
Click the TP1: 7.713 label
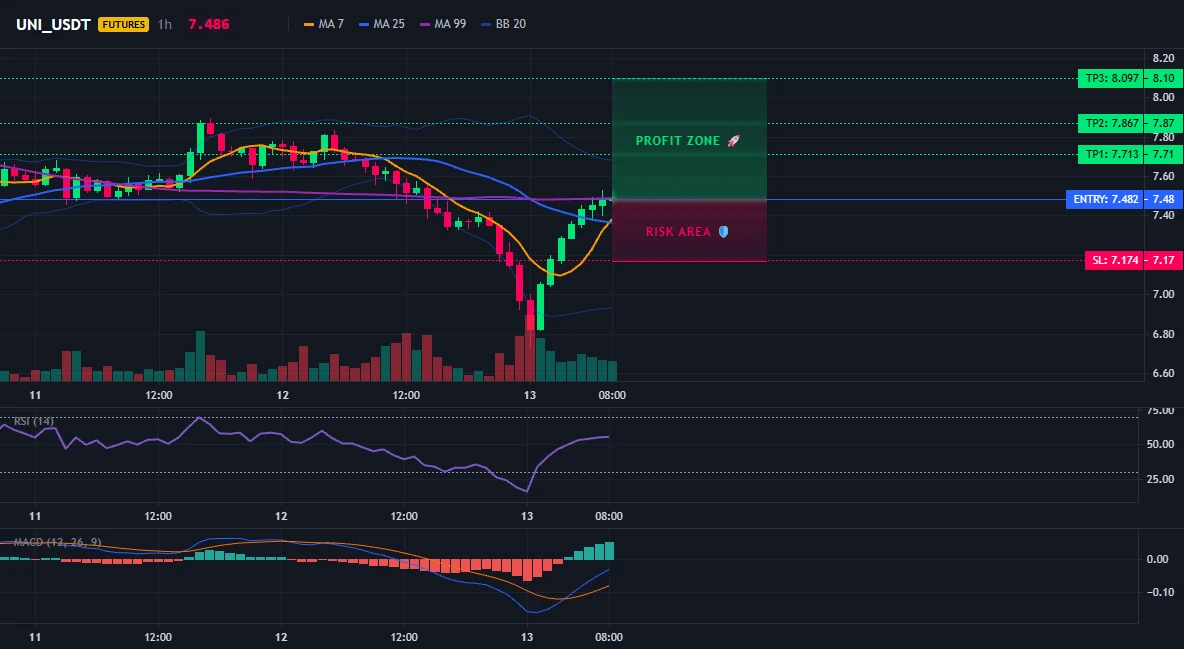[1111, 155]
